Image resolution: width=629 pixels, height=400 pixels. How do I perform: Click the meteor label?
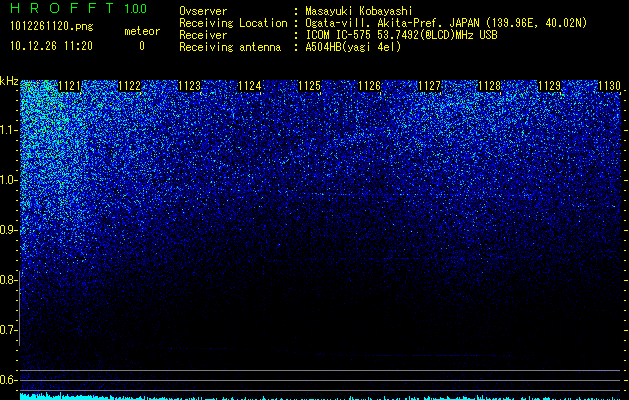point(142,31)
